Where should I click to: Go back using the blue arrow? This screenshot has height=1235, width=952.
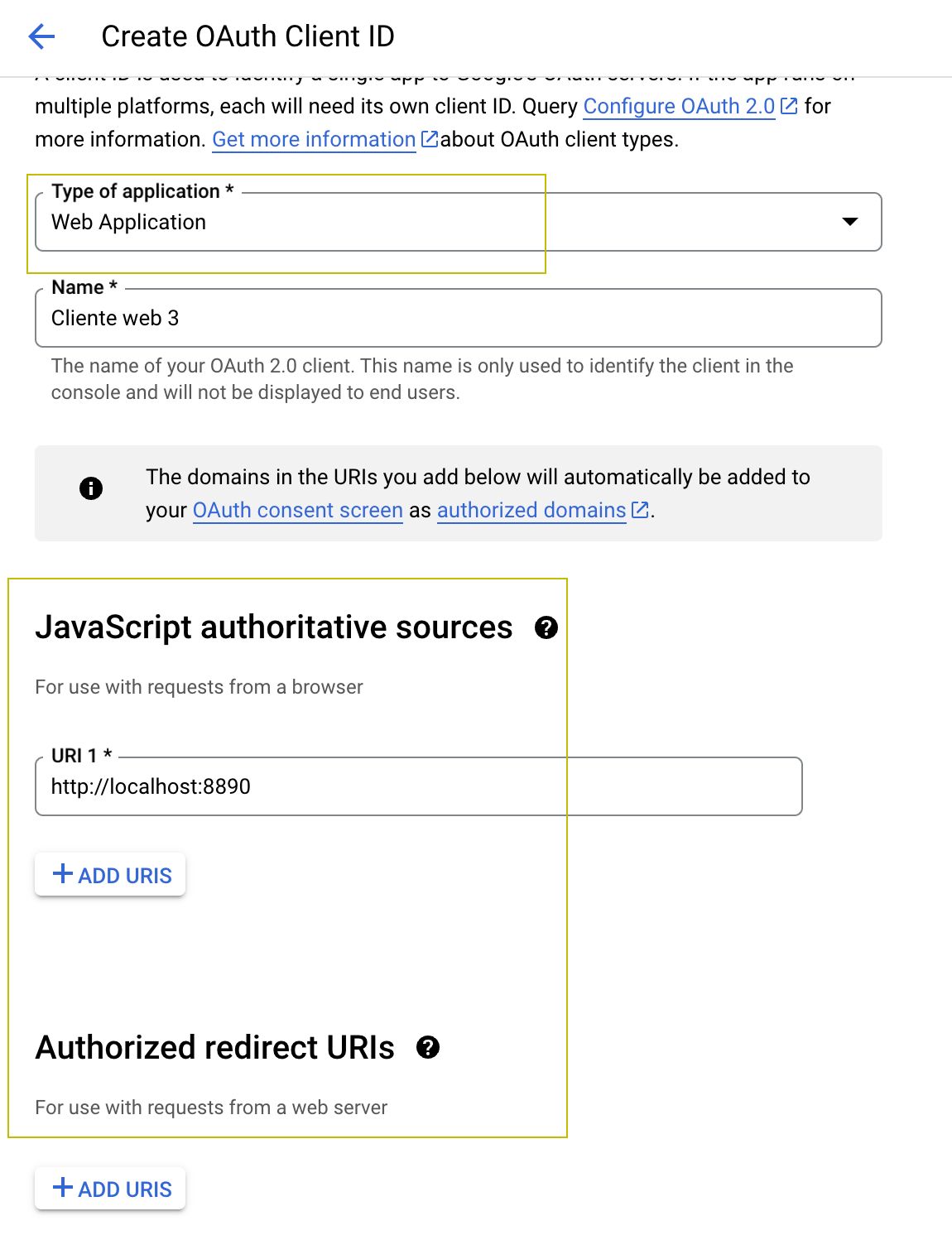pyautogui.click(x=41, y=36)
